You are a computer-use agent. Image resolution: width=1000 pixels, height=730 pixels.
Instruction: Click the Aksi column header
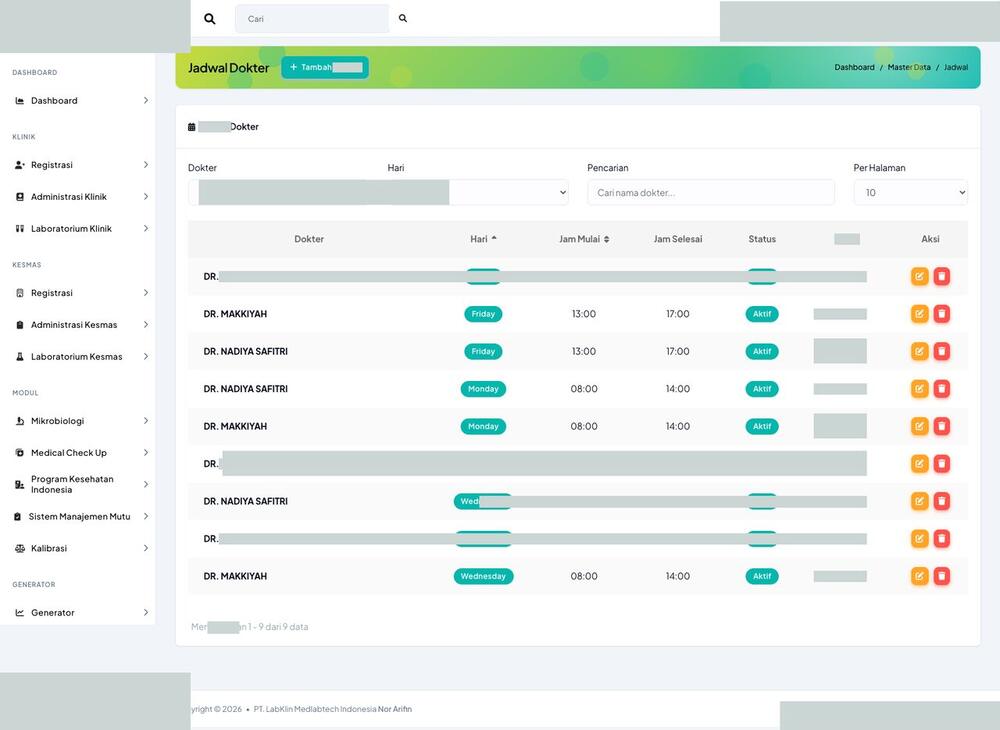(x=930, y=239)
